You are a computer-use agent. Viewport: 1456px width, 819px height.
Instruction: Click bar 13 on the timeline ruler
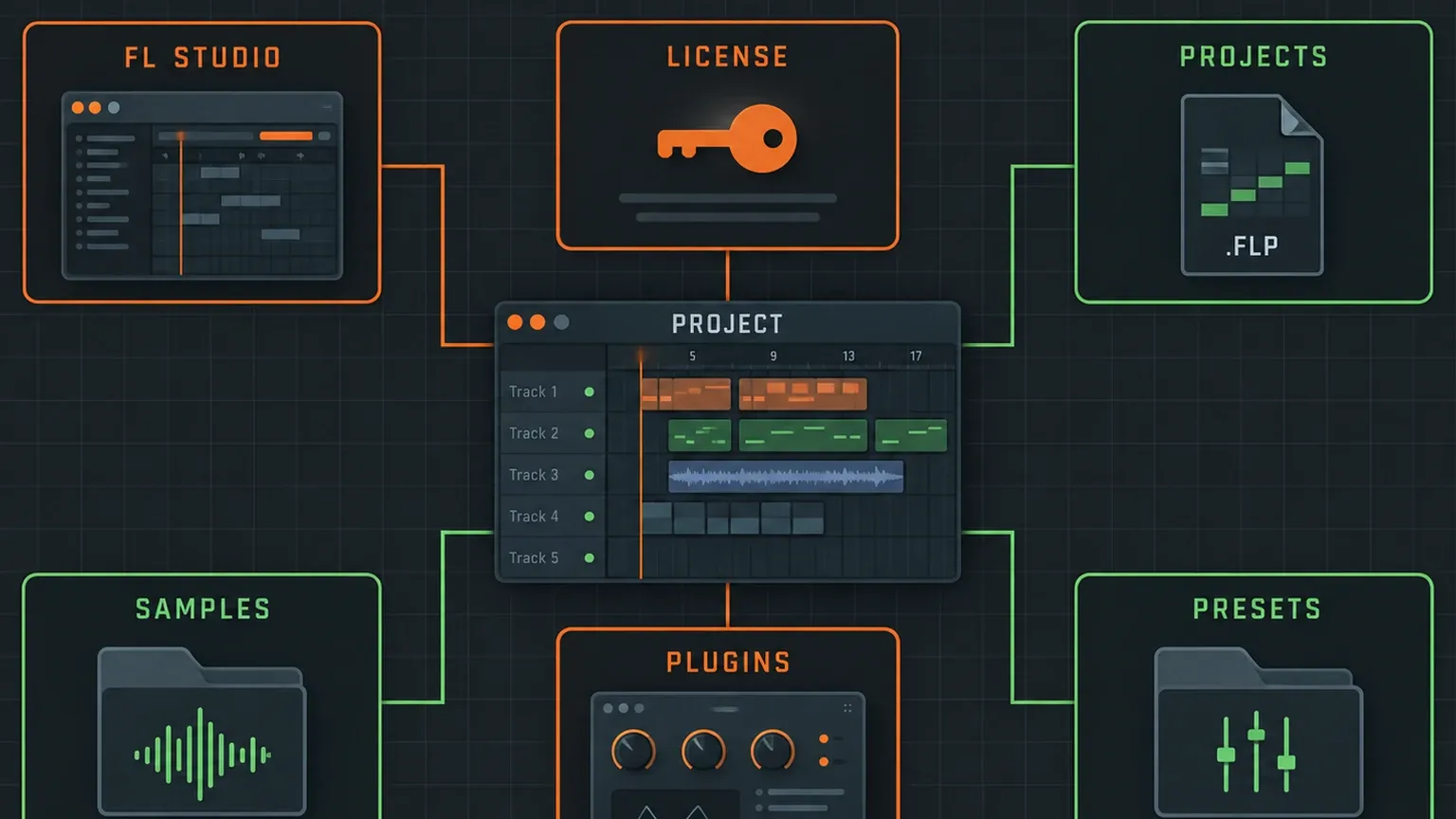pos(848,356)
